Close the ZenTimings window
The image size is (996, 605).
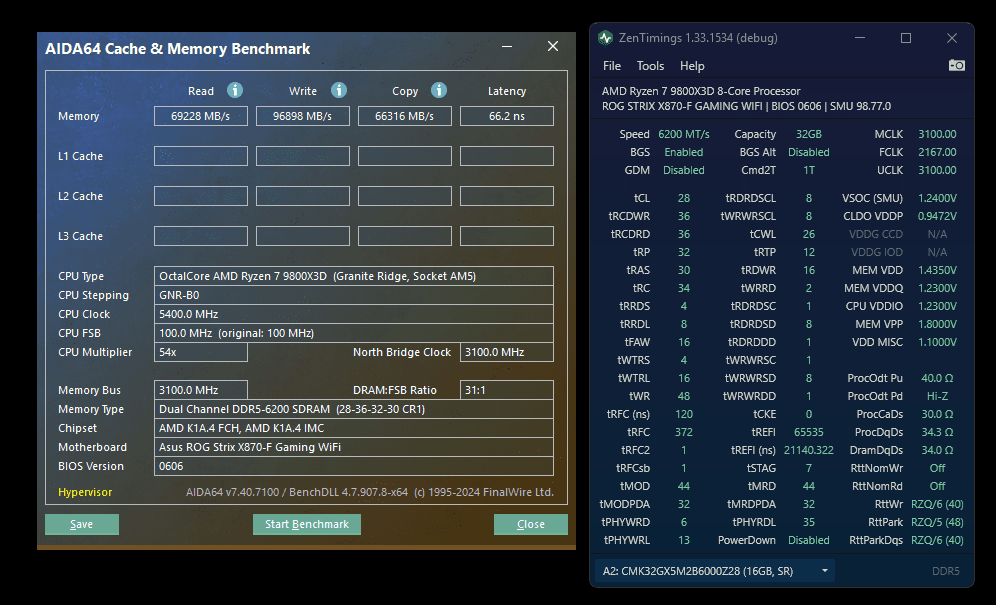[x=952, y=38]
